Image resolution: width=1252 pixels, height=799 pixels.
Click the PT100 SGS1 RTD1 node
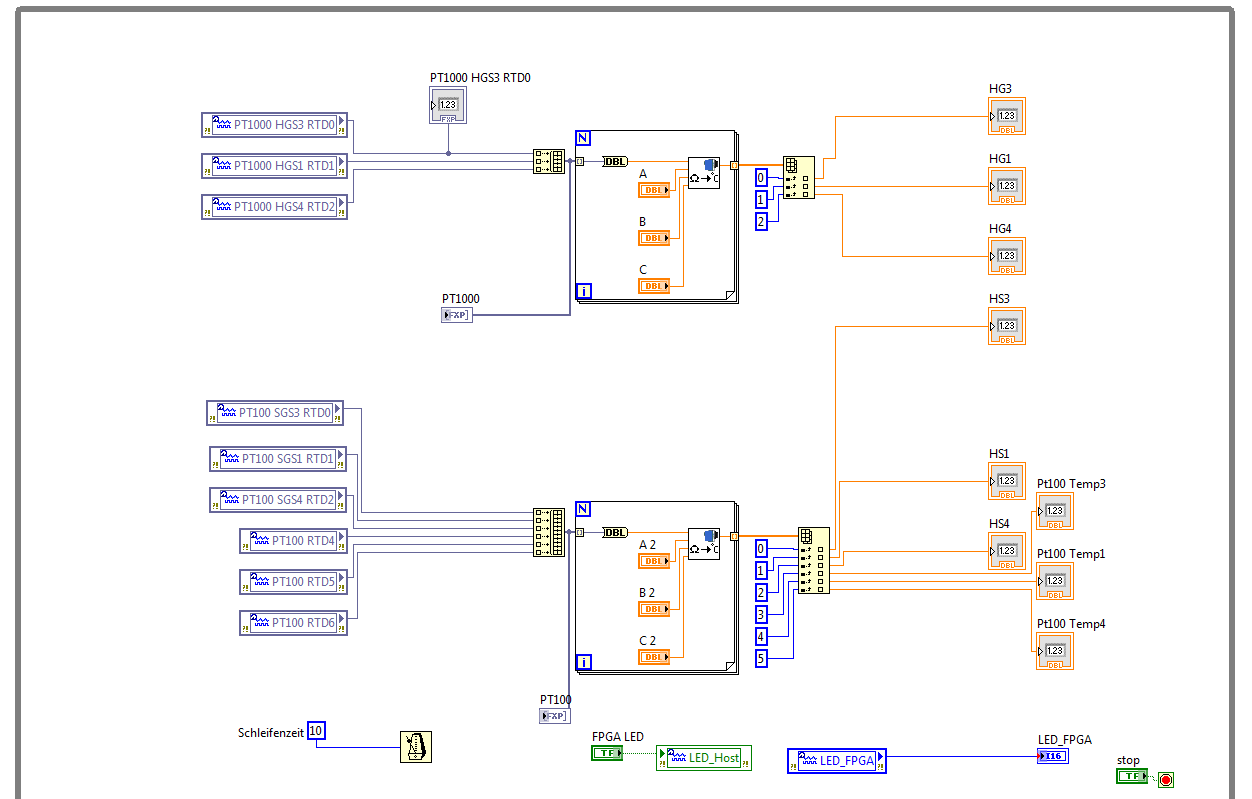(278, 459)
